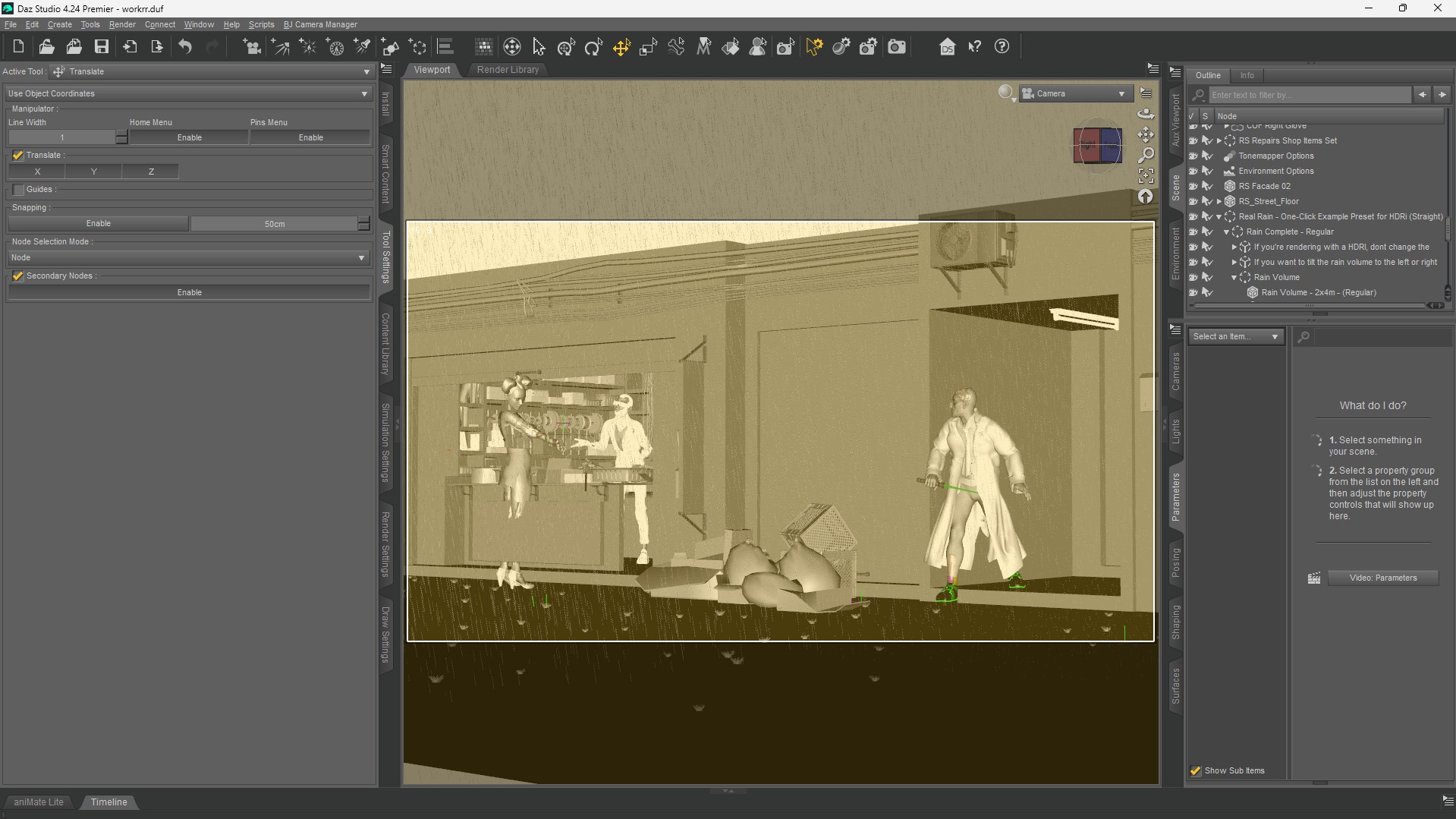Select the X translate axis button
1456x819 pixels.
37,172
